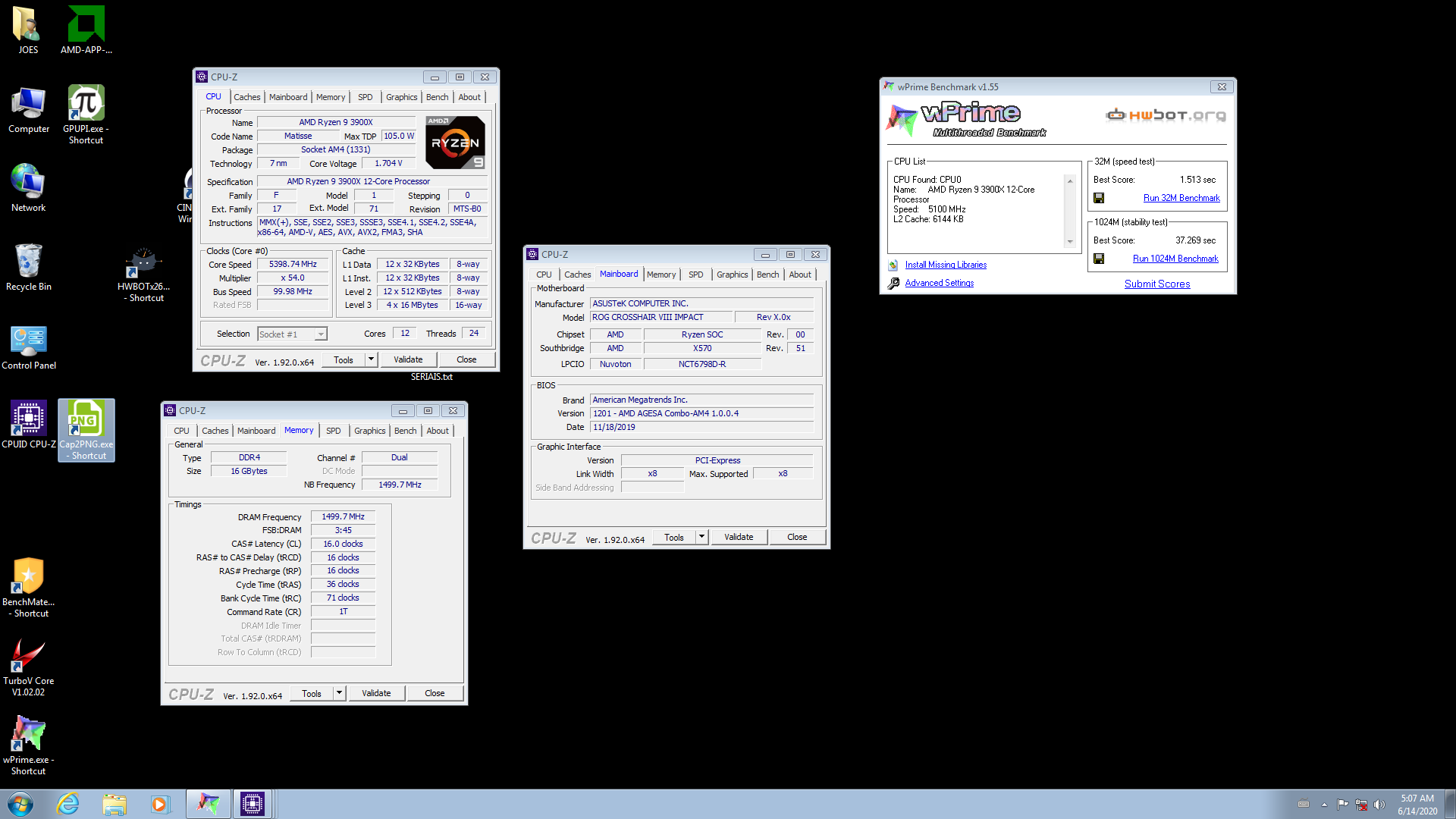1456x819 pixels.
Task: Open Bench tab in top CPU-Z window
Action: (x=437, y=97)
